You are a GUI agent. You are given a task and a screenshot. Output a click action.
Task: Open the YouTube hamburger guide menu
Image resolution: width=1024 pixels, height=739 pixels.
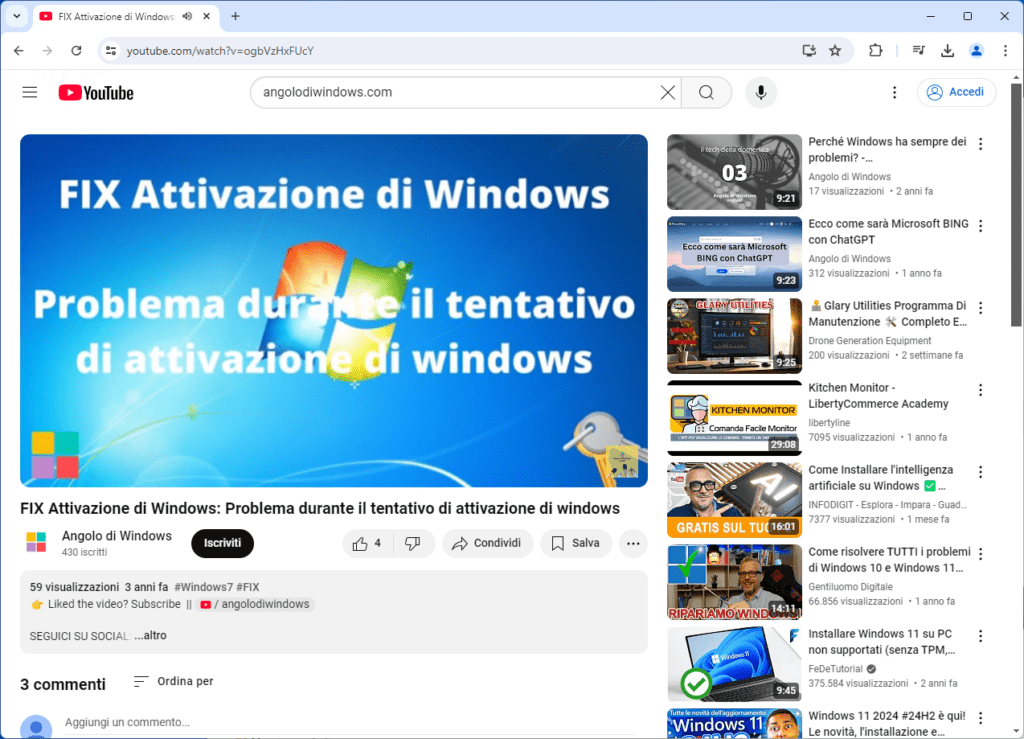point(29,92)
